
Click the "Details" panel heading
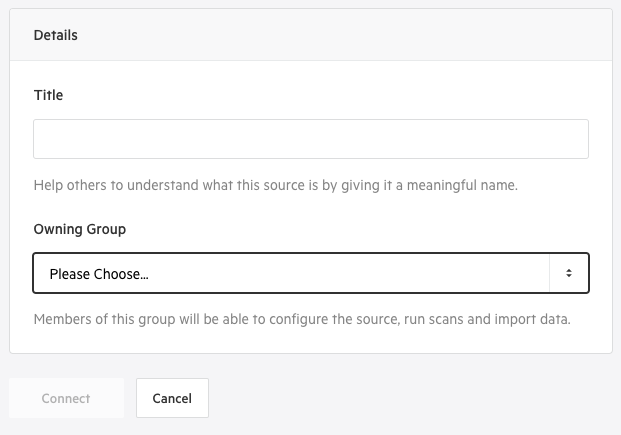tap(56, 35)
